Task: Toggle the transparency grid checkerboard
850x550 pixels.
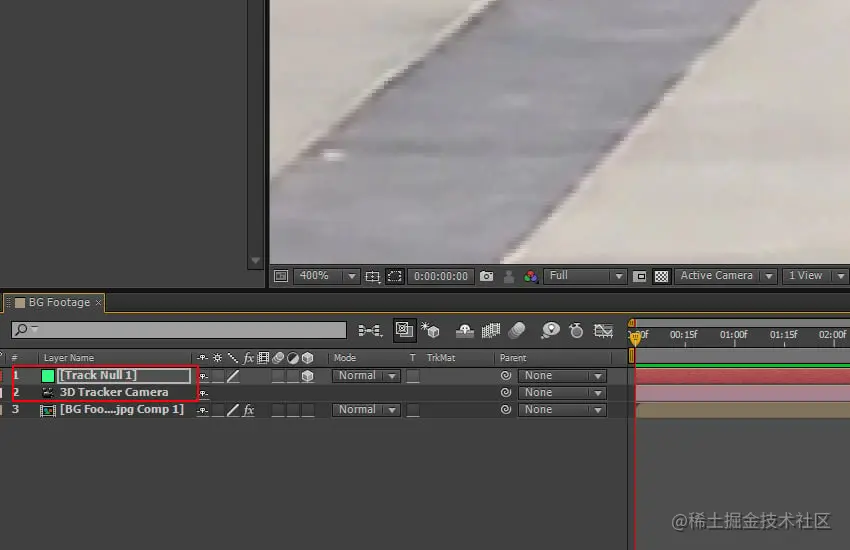Action: [x=661, y=276]
